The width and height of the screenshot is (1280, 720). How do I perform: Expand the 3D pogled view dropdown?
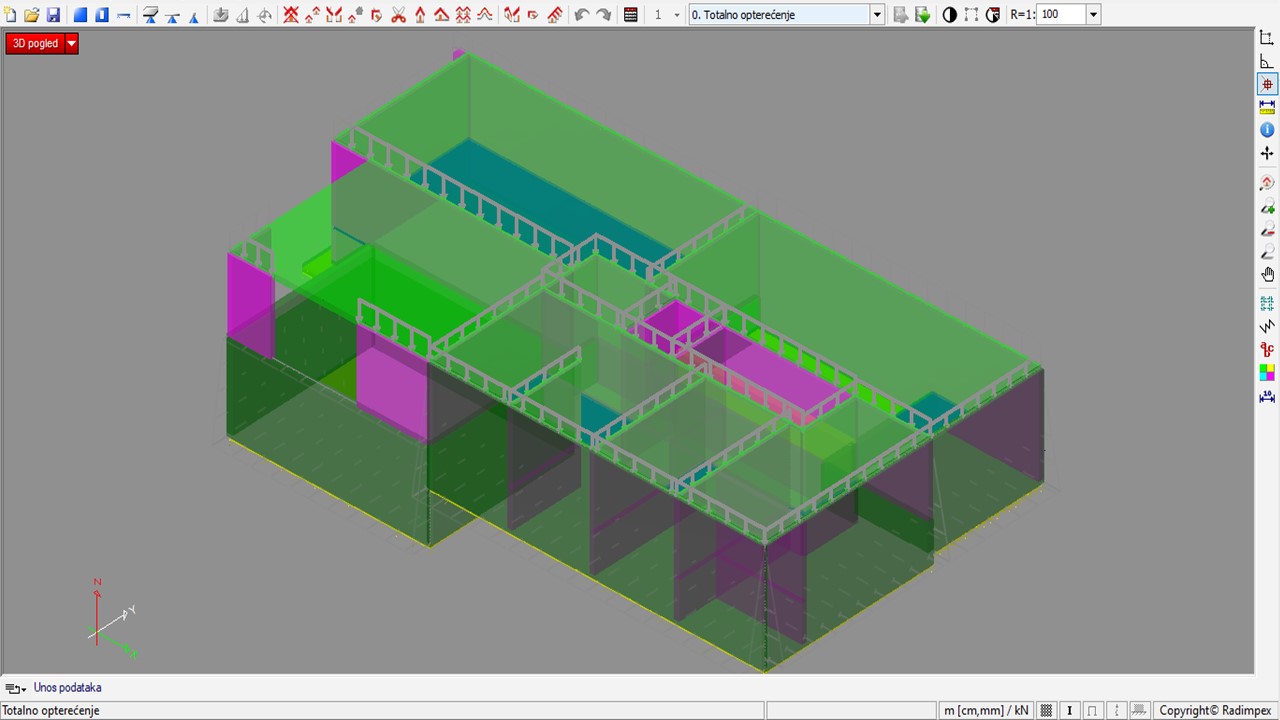coord(71,44)
